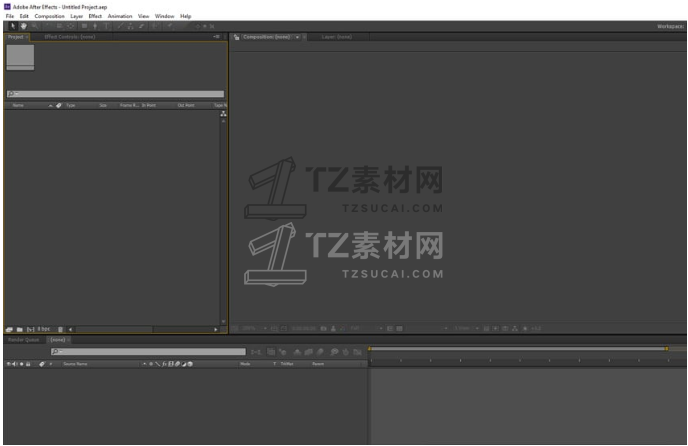
Task: Click the Source Name column header
Action: [x=75, y=364]
